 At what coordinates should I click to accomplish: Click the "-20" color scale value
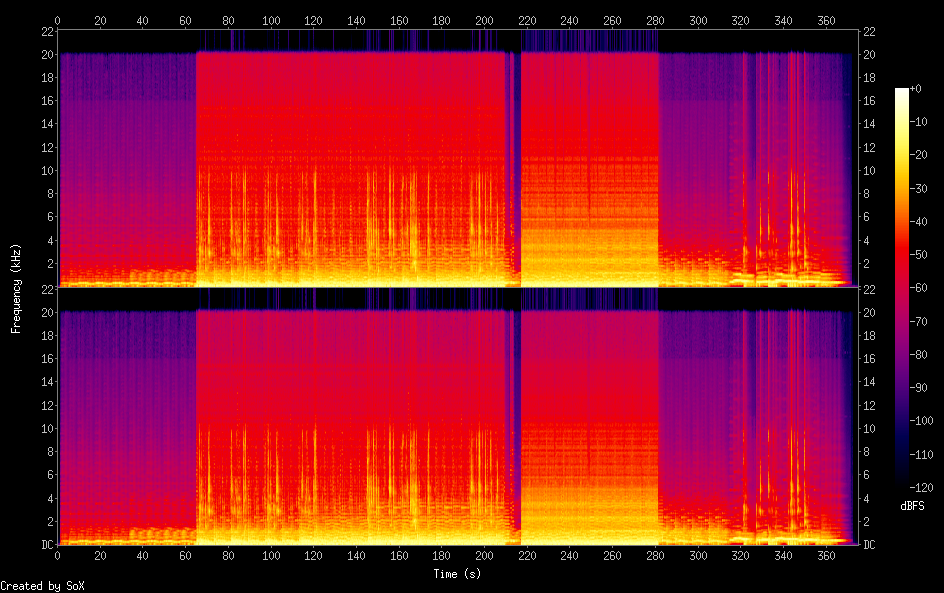pos(919,155)
